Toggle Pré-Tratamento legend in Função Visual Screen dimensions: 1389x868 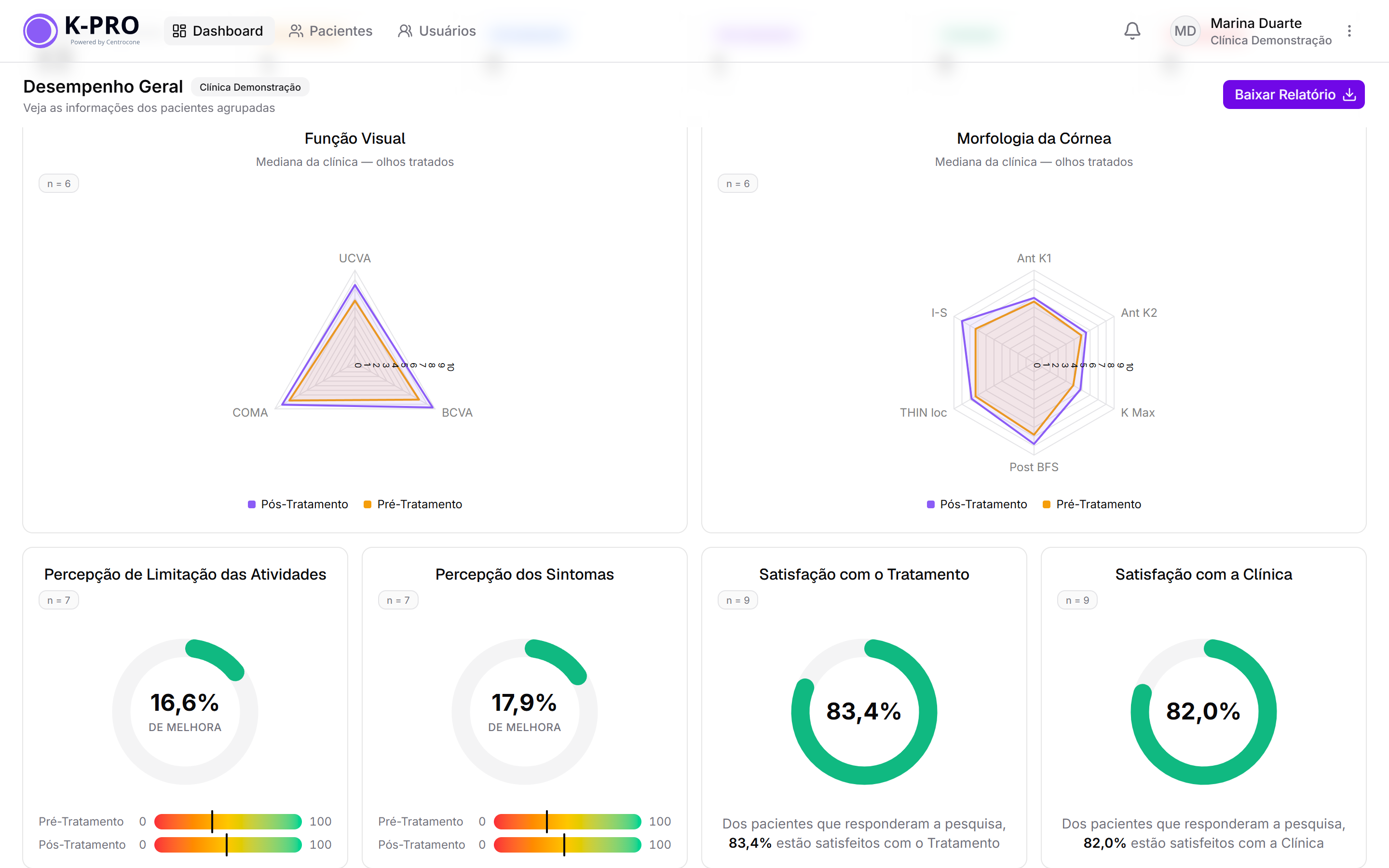413,504
